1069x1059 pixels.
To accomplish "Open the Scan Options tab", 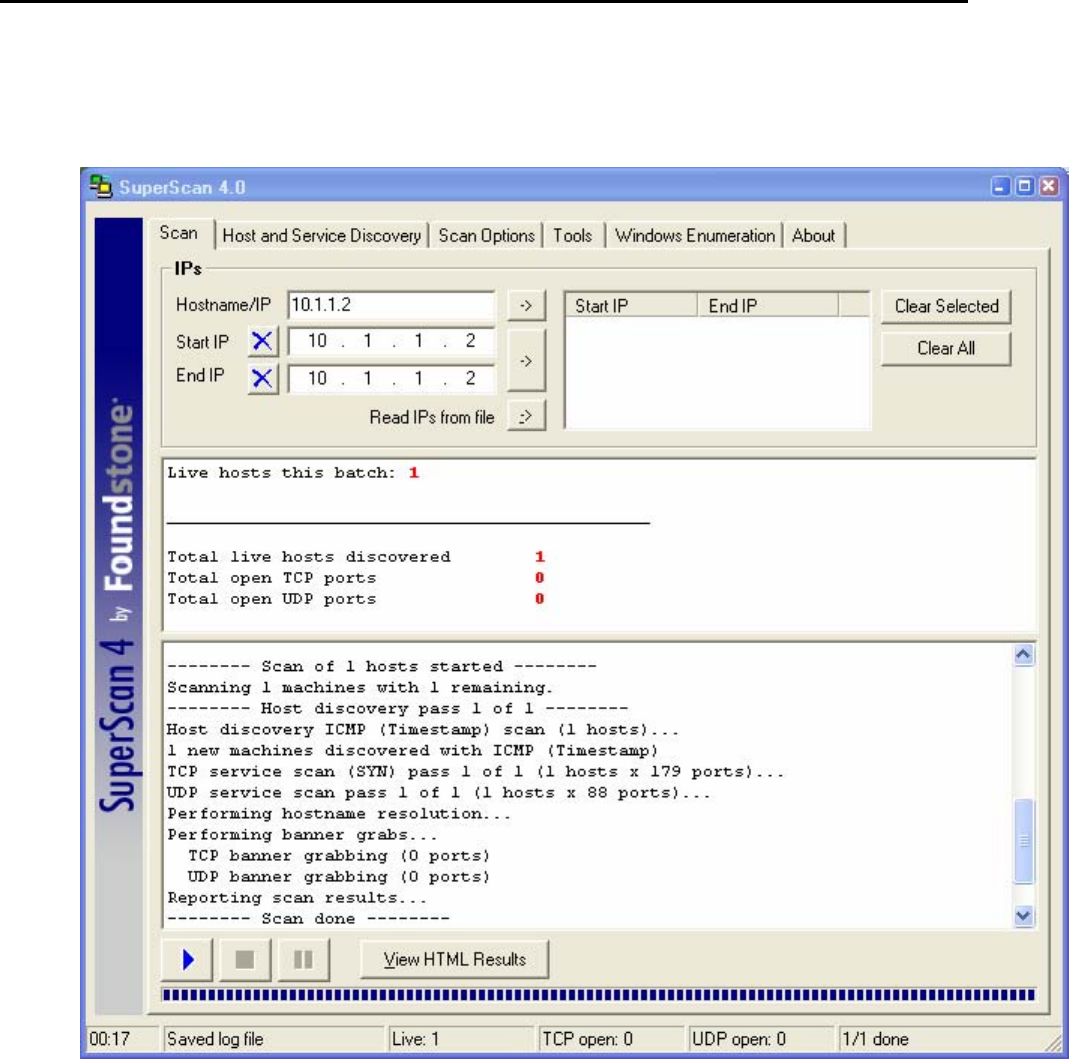I will click(486, 236).
